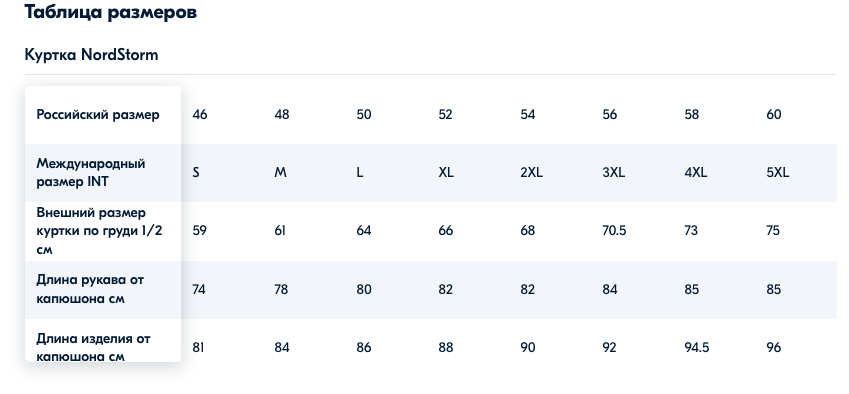Viewport: 849px width, 394px height.
Task: Select sleeve length value 78
Action: tap(281, 290)
